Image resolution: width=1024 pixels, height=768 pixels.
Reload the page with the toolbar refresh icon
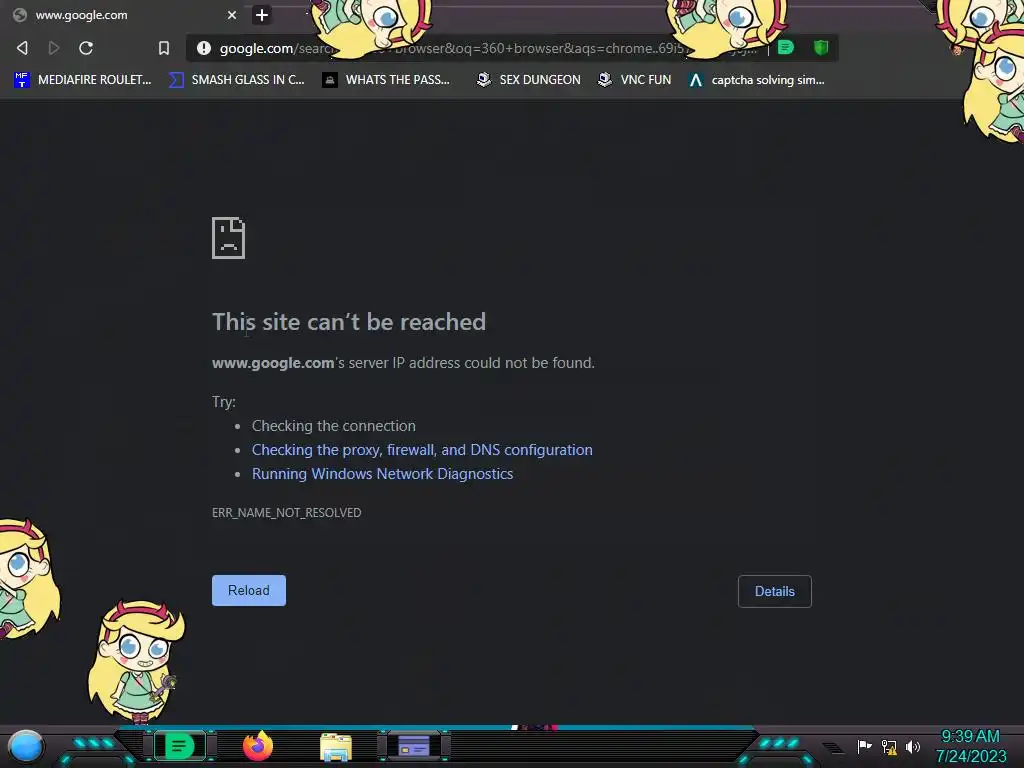click(86, 48)
